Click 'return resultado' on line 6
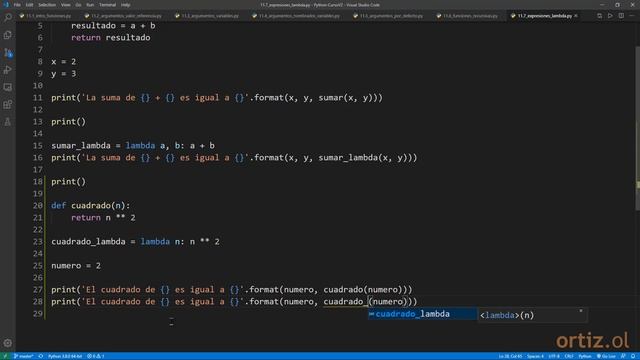The image size is (640, 360). [x=111, y=38]
